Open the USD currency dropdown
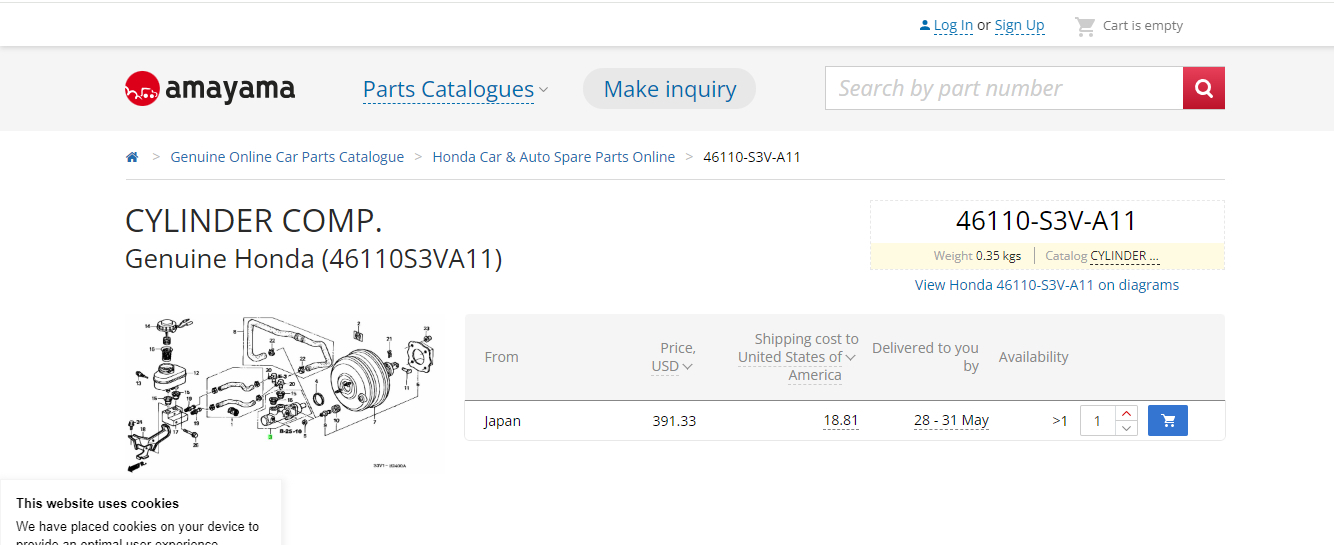The height and width of the screenshot is (545, 1334). pyautogui.click(x=672, y=366)
